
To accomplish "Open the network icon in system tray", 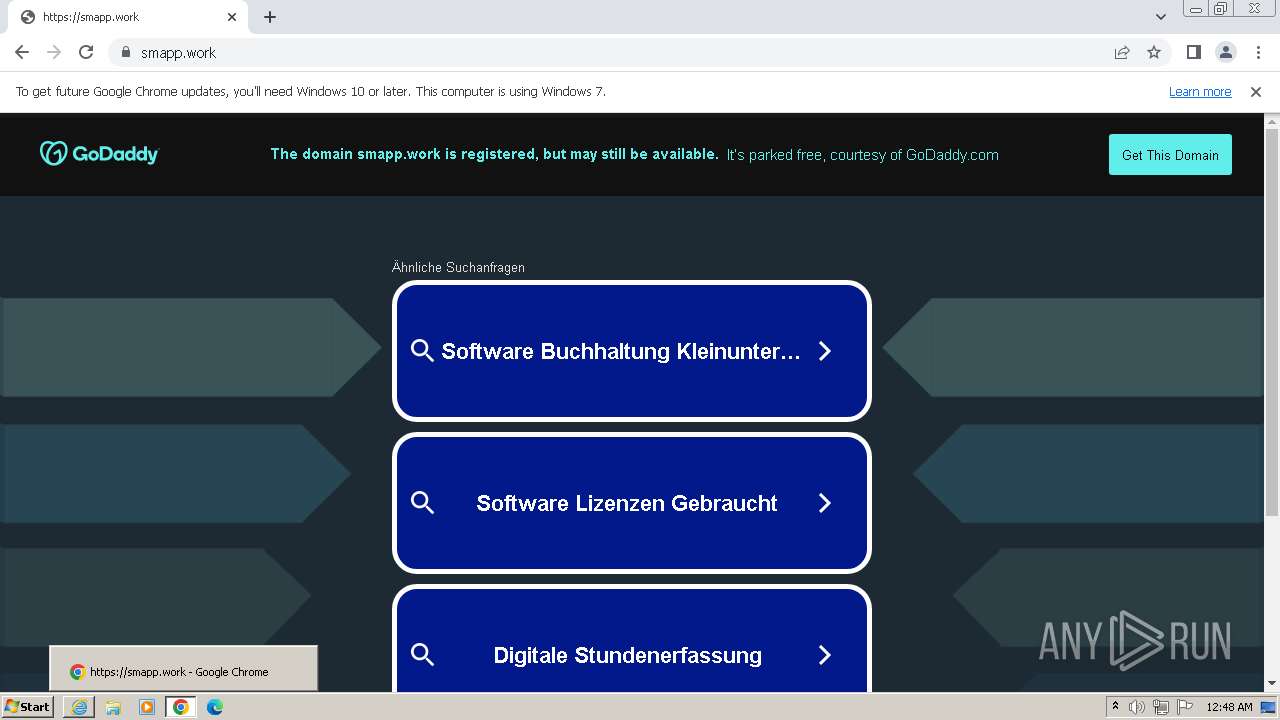I will [x=1161, y=707].
